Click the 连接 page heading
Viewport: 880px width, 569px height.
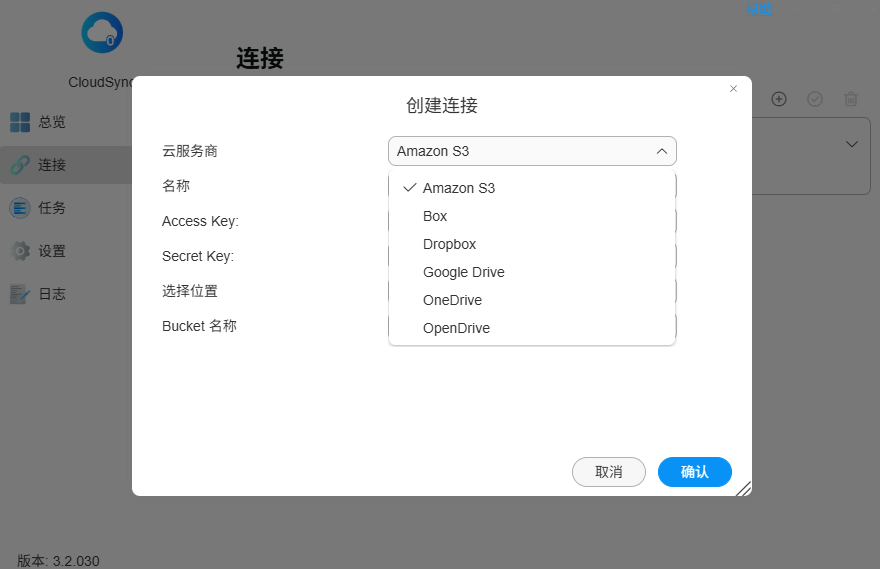(260, 58)
